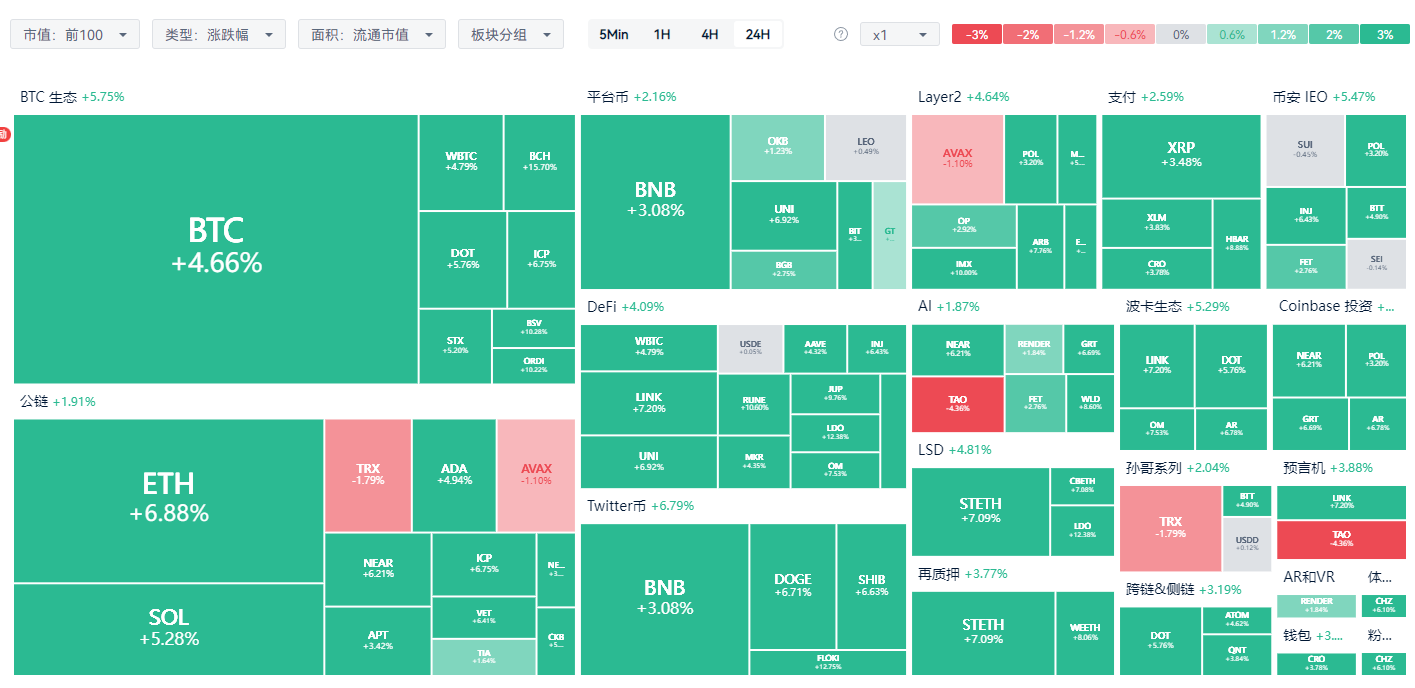Click the STX +5.20% tile

455,346
